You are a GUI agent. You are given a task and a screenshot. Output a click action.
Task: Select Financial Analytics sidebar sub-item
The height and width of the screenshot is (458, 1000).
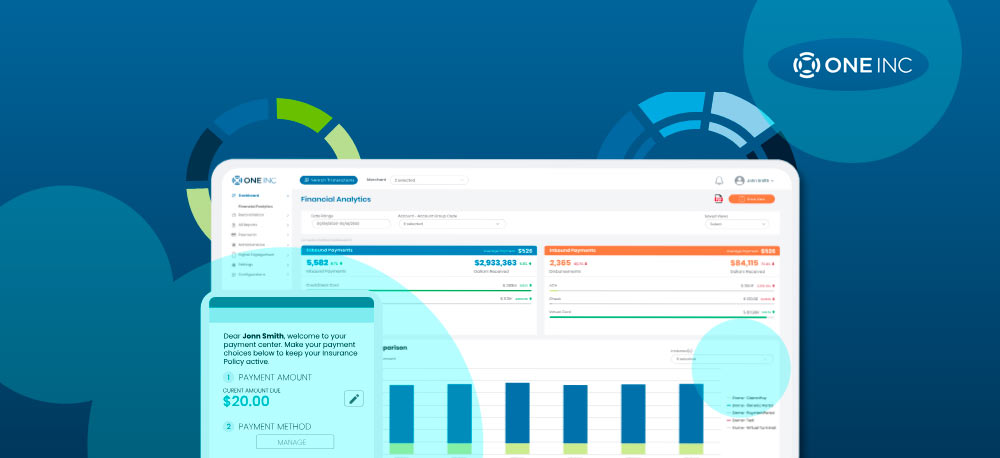point(256,207)
